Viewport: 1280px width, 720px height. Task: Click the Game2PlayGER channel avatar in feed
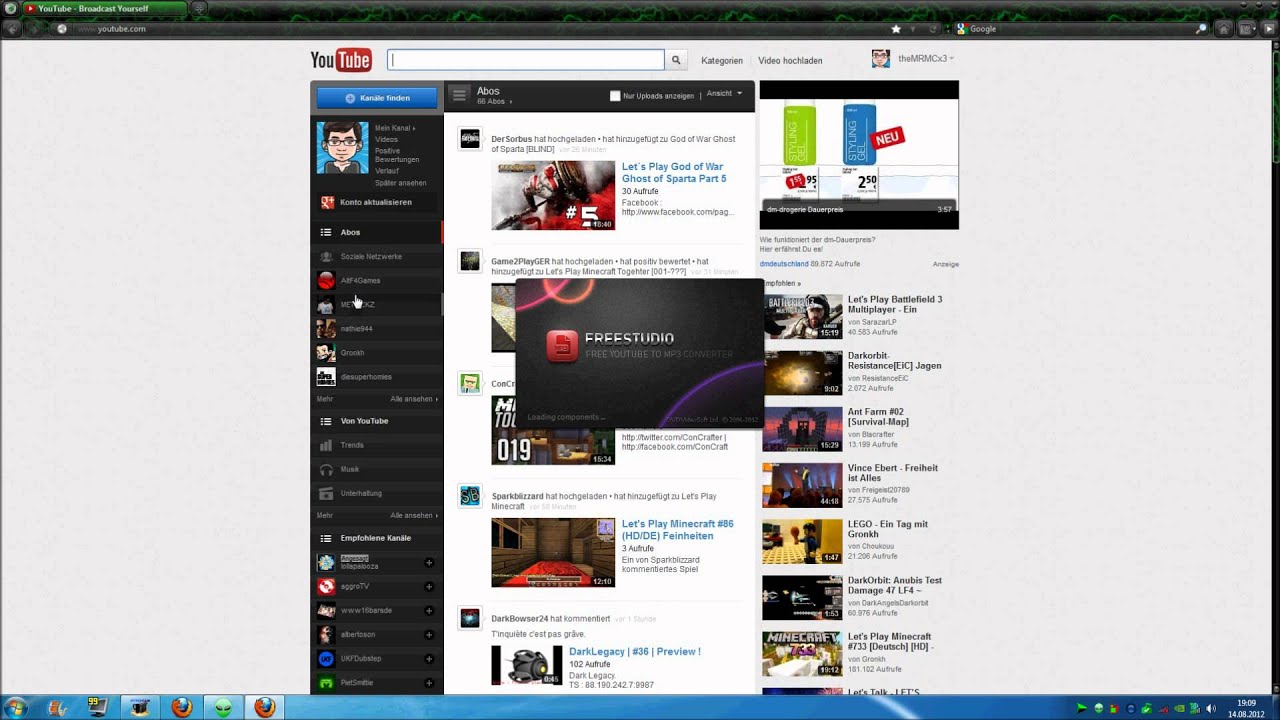470,261
